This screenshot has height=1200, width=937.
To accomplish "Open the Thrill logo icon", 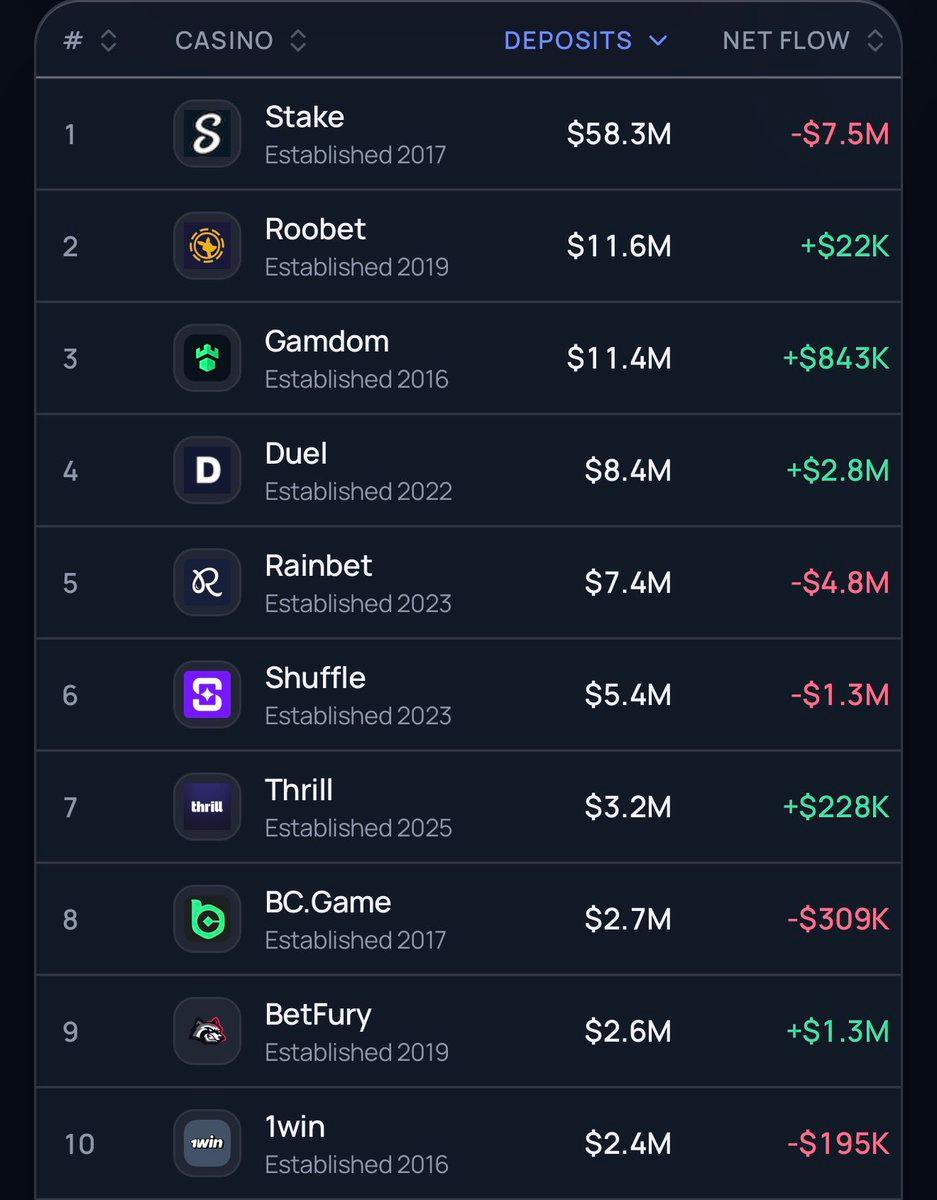I will coord(207,806).
